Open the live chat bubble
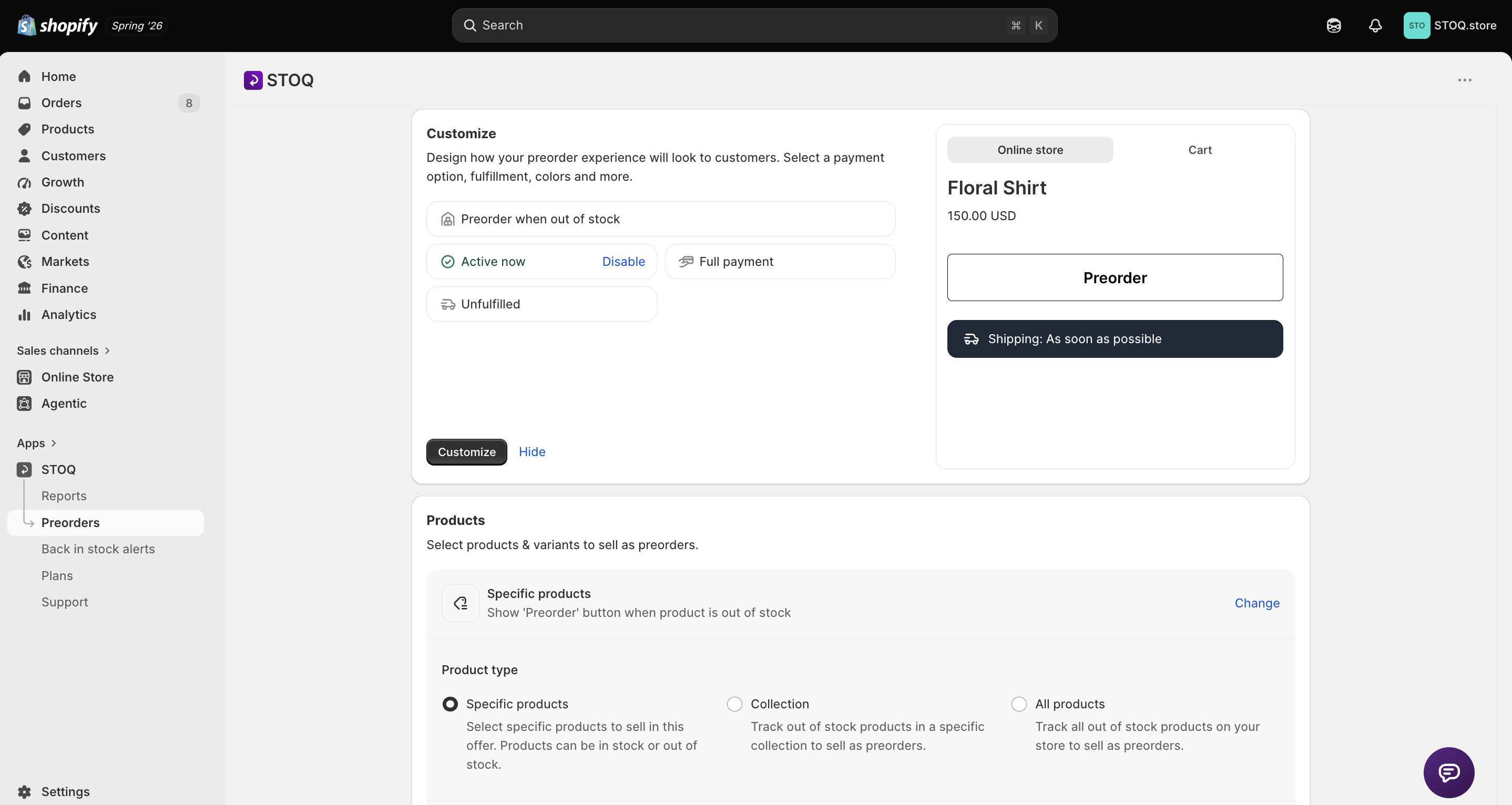 click(x=1448, y=772)
